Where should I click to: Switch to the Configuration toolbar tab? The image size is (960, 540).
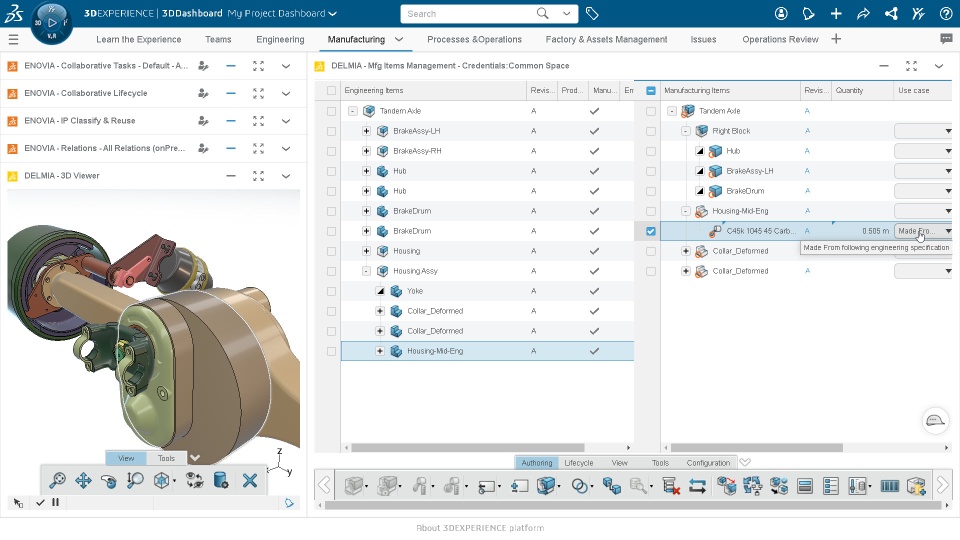click(708, 463)
